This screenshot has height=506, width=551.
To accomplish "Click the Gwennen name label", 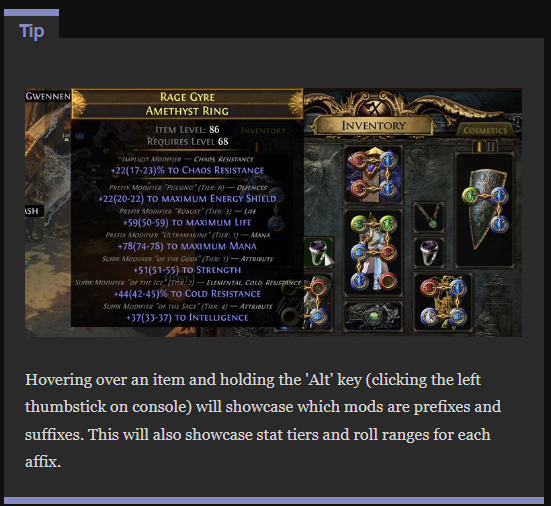I will pyautogui.click(x=48, y=96).
